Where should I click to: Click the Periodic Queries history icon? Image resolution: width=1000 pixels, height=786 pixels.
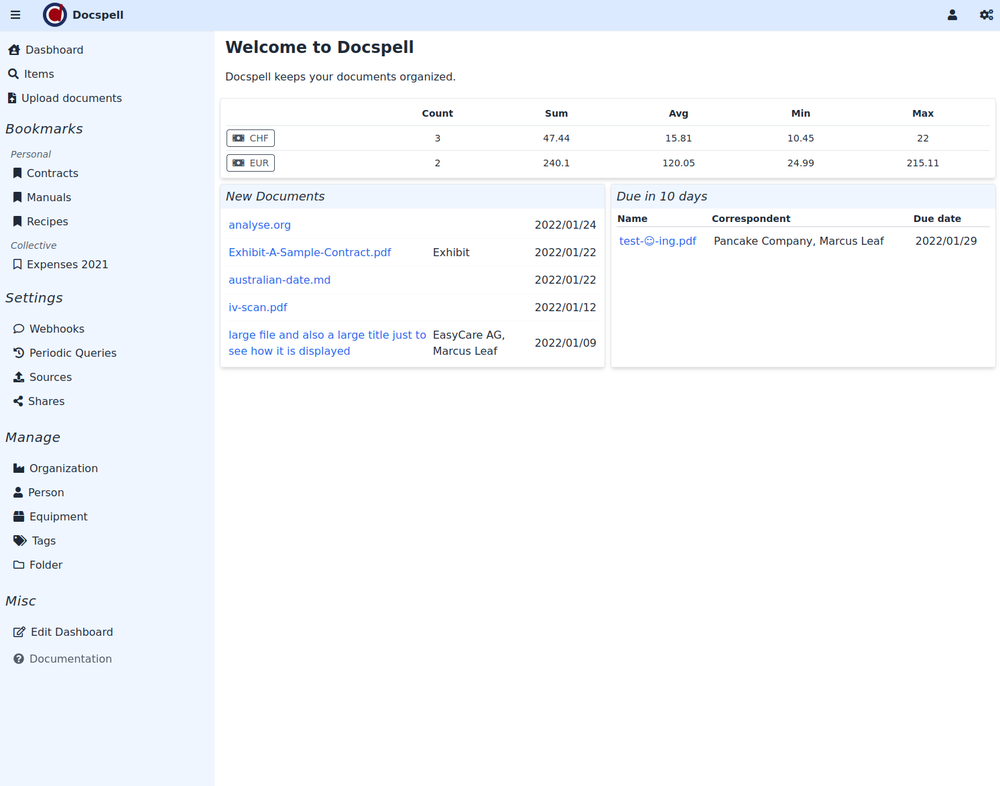click(x=19, y=353)
